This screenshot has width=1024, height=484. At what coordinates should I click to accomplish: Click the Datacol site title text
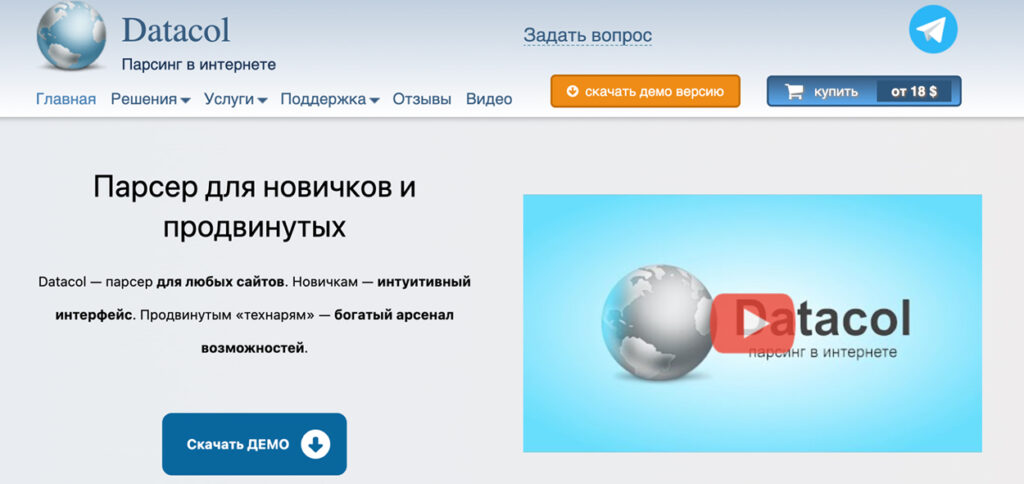pos(176,30)
